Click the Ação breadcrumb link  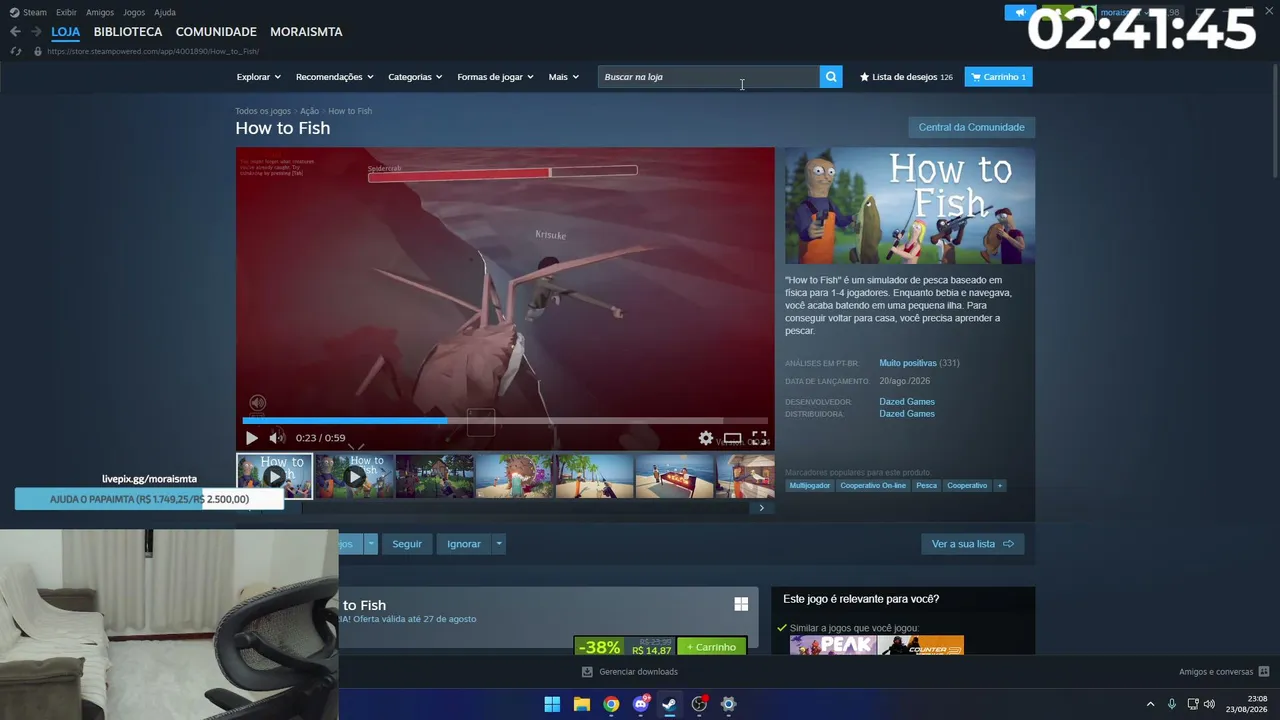pos(309,111)
